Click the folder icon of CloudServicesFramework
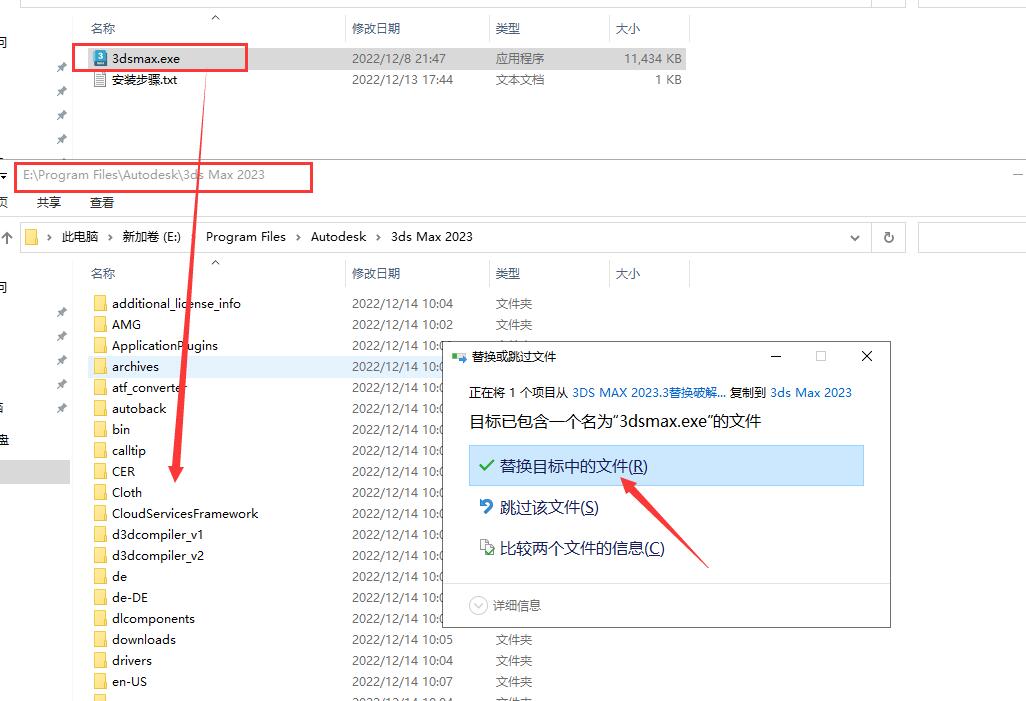This screenshot has height=701, width=1026. [x=100, y=514]
